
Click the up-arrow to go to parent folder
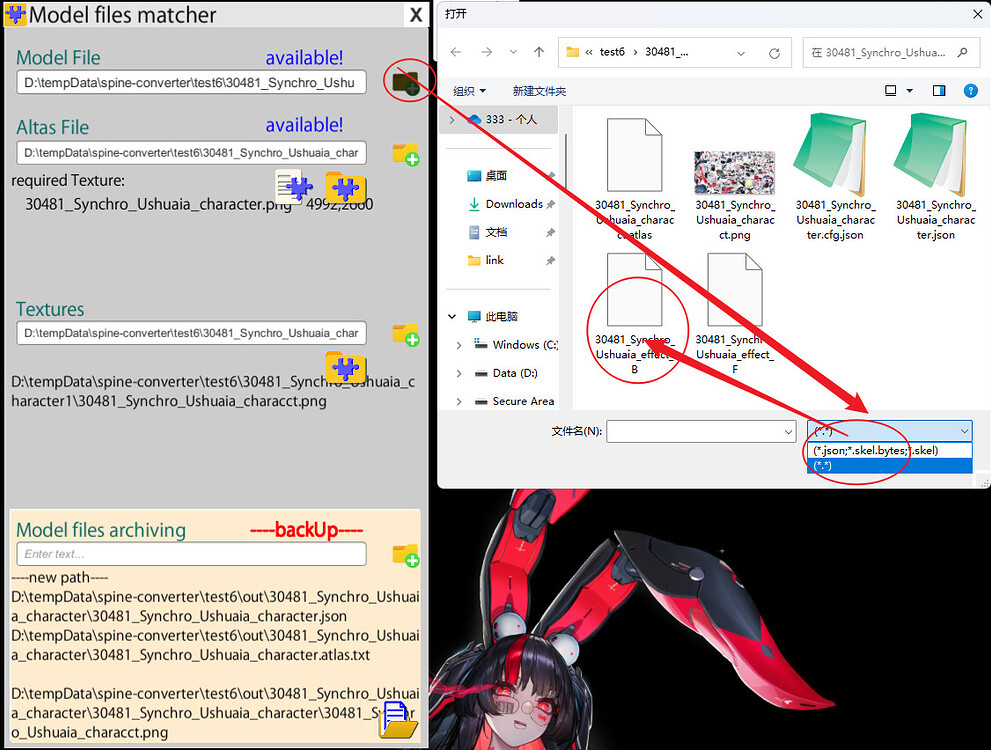[538, 51]
